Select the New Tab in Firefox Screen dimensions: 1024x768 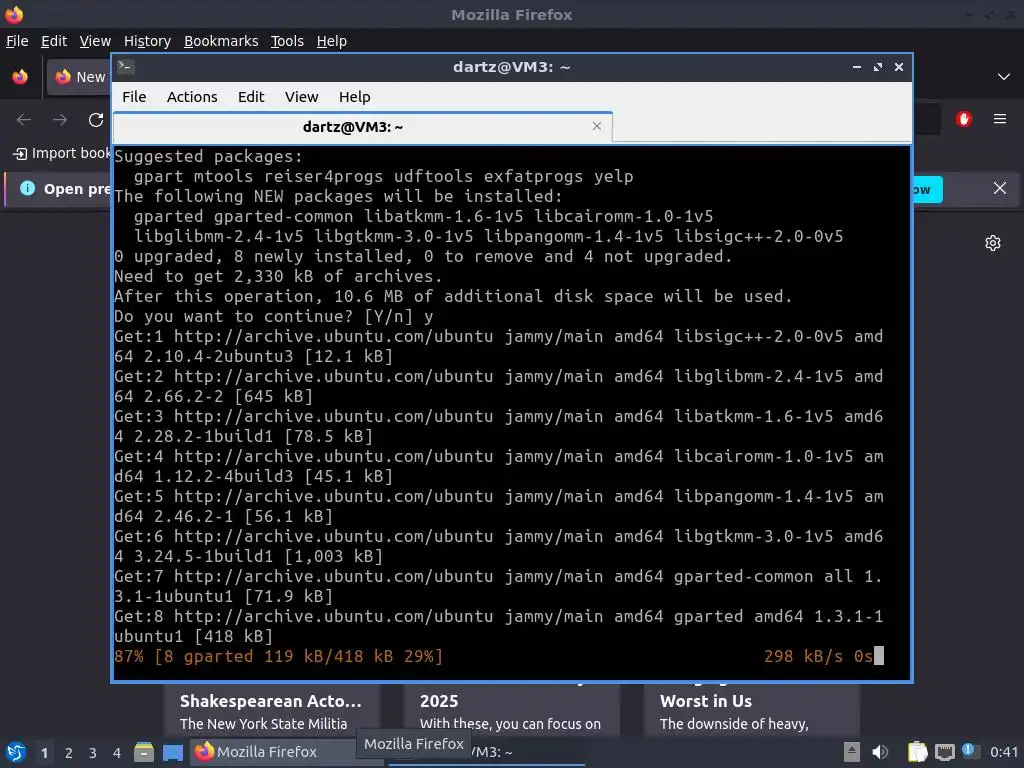coord(78,77)
